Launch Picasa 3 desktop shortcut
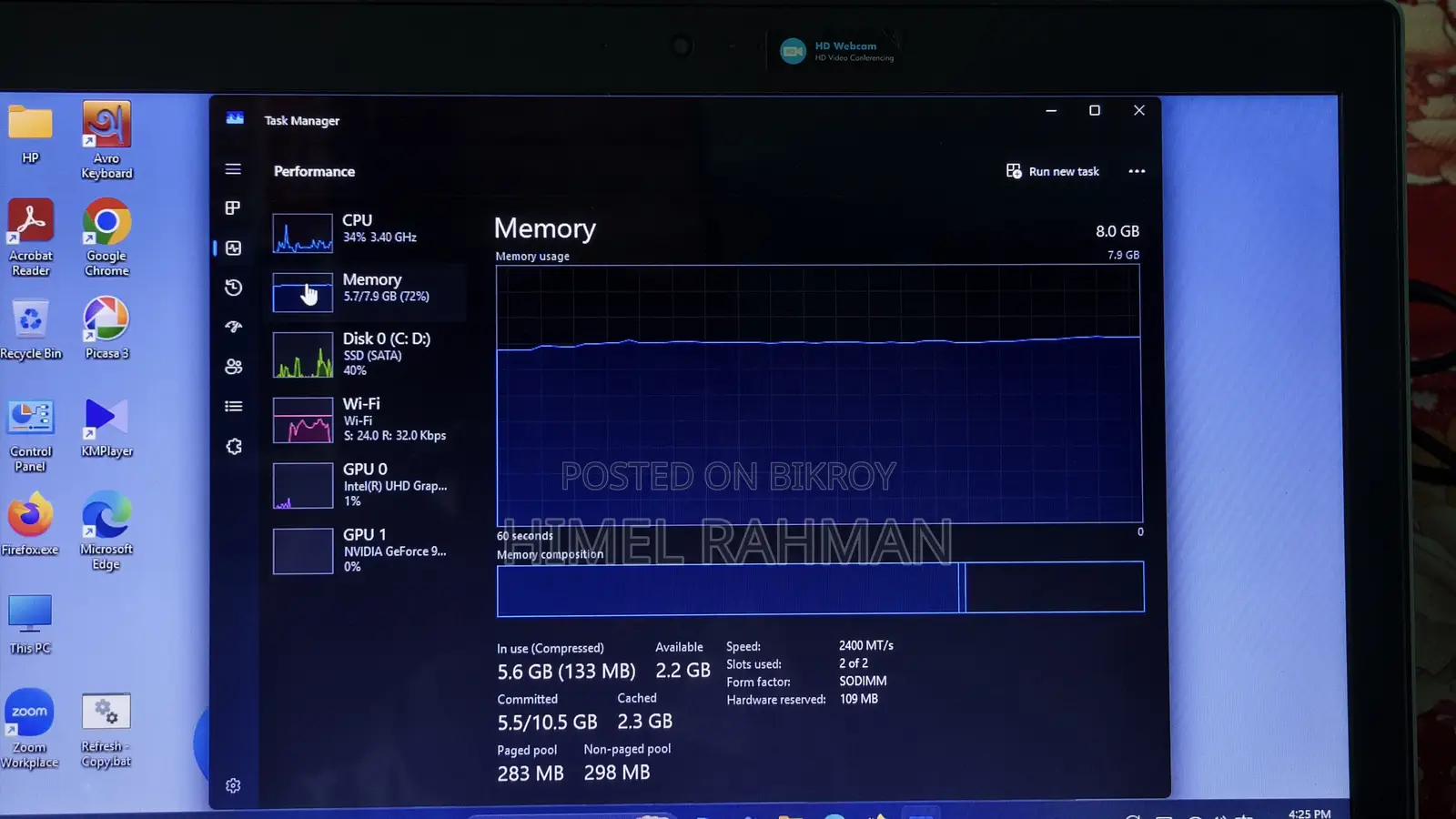Screen dimensions: 1456x819 pos(106,329)
